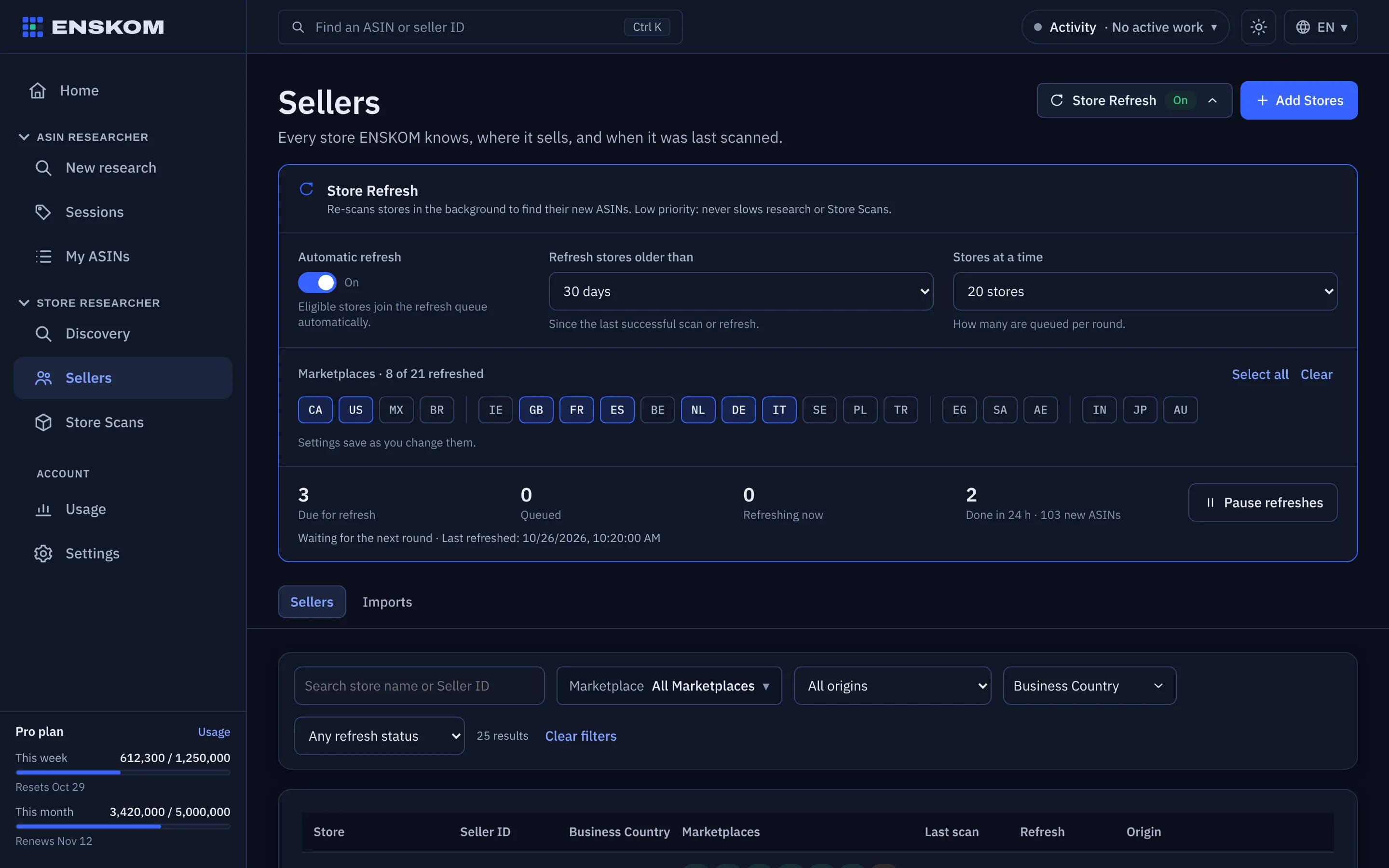Enable the JP marketplace chip
Screen dimensions: 1389x868
click(x=1140, y=410)
